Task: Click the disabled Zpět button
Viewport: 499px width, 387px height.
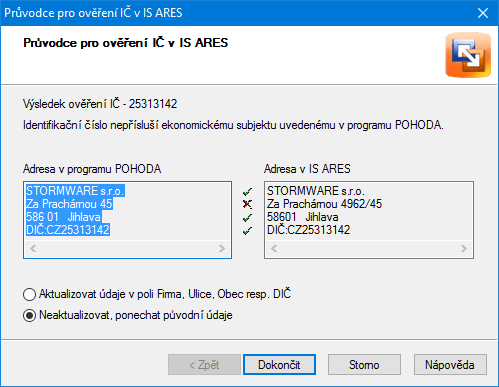Action: [204, 365]
